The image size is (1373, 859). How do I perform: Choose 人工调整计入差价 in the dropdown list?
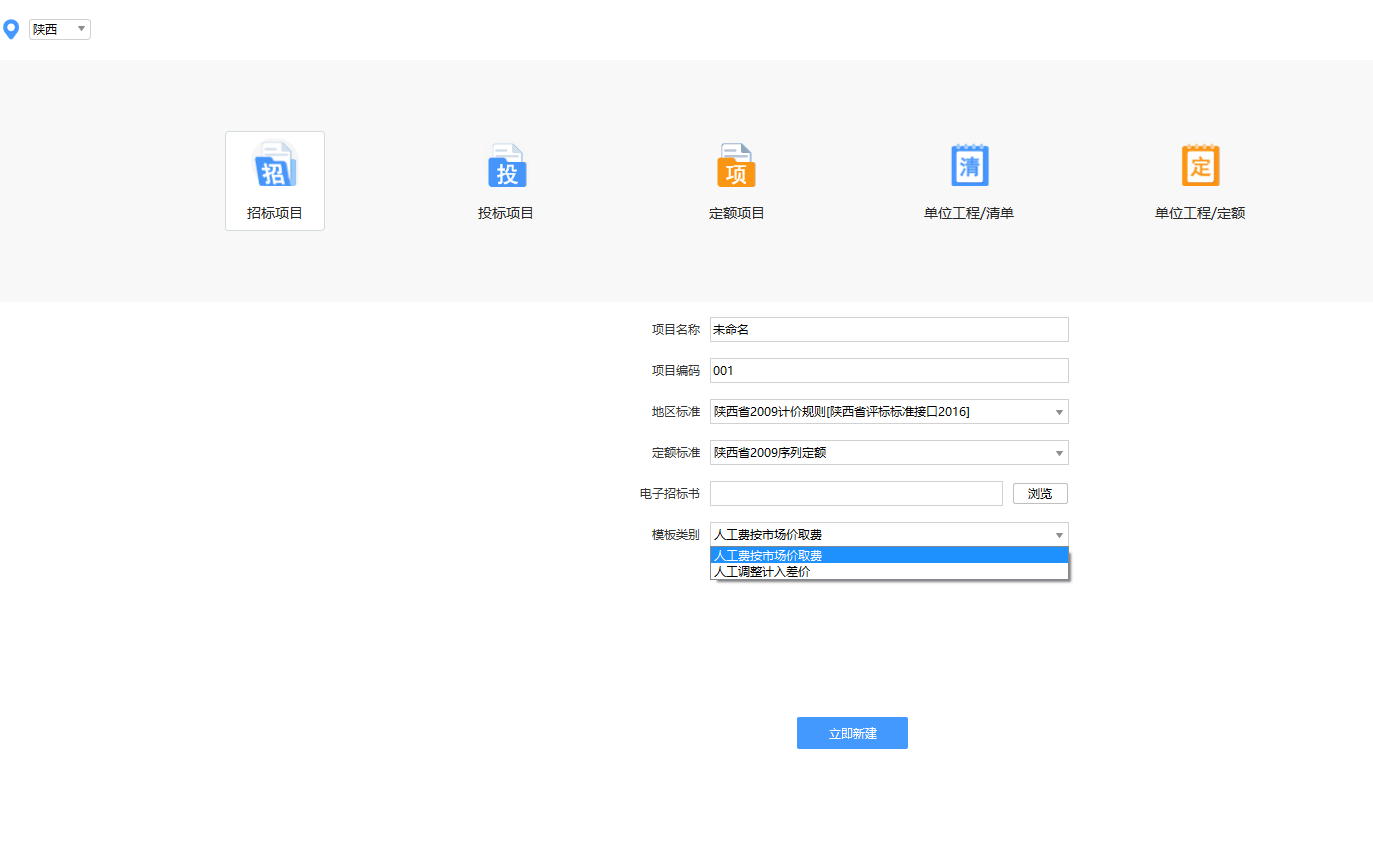pos(889,572)
